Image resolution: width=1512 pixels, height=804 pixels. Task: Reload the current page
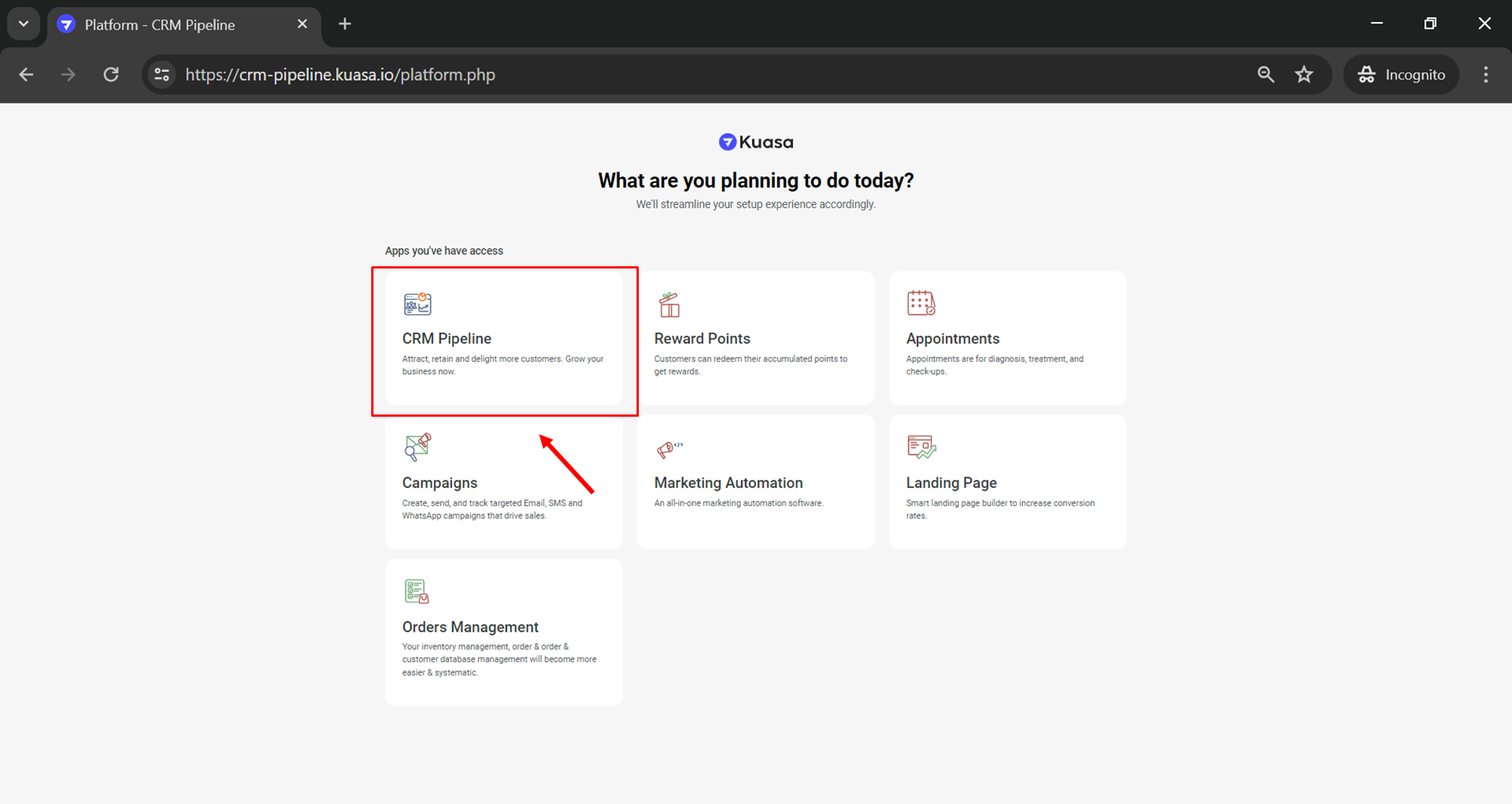pyautogui.click(x=111, y=74)
